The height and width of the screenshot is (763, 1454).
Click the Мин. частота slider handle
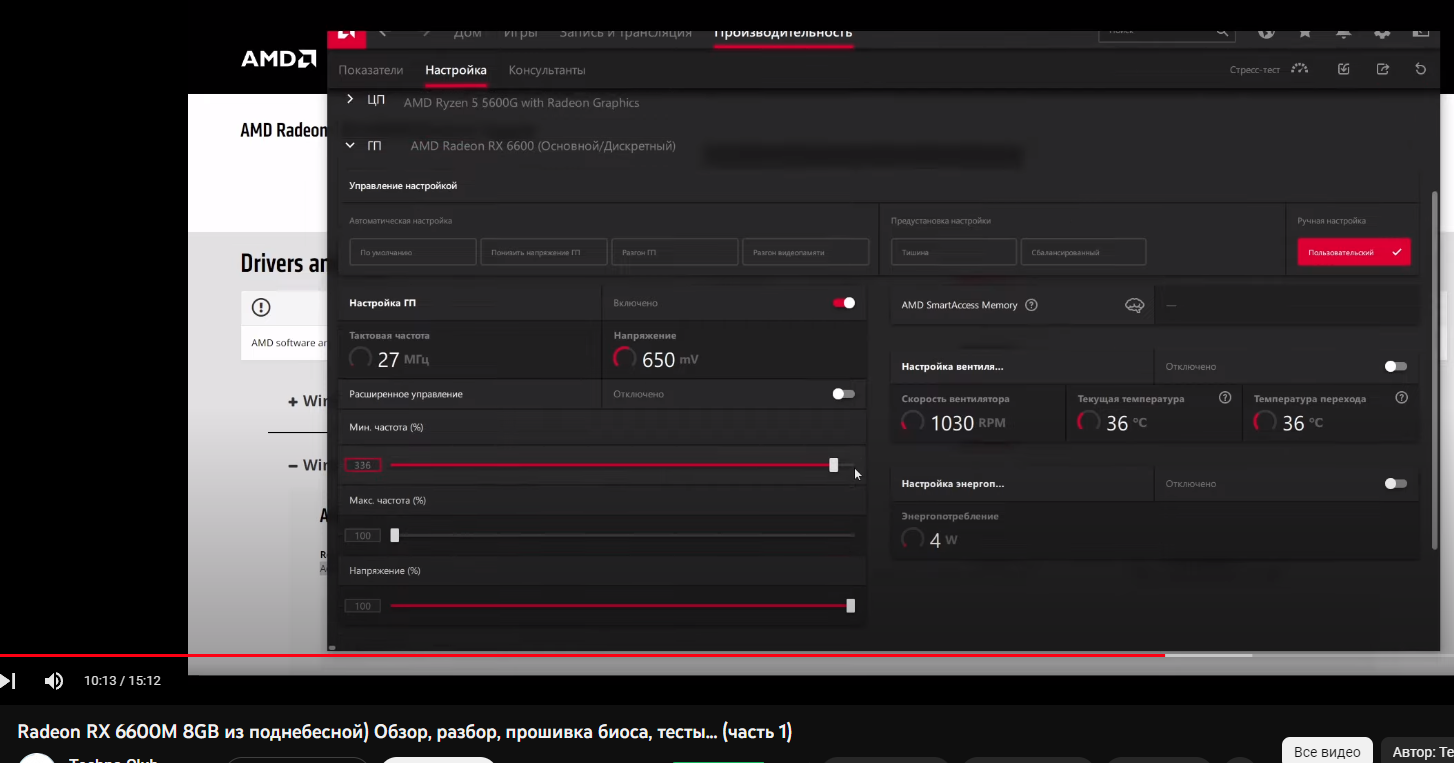pos(834,465)
